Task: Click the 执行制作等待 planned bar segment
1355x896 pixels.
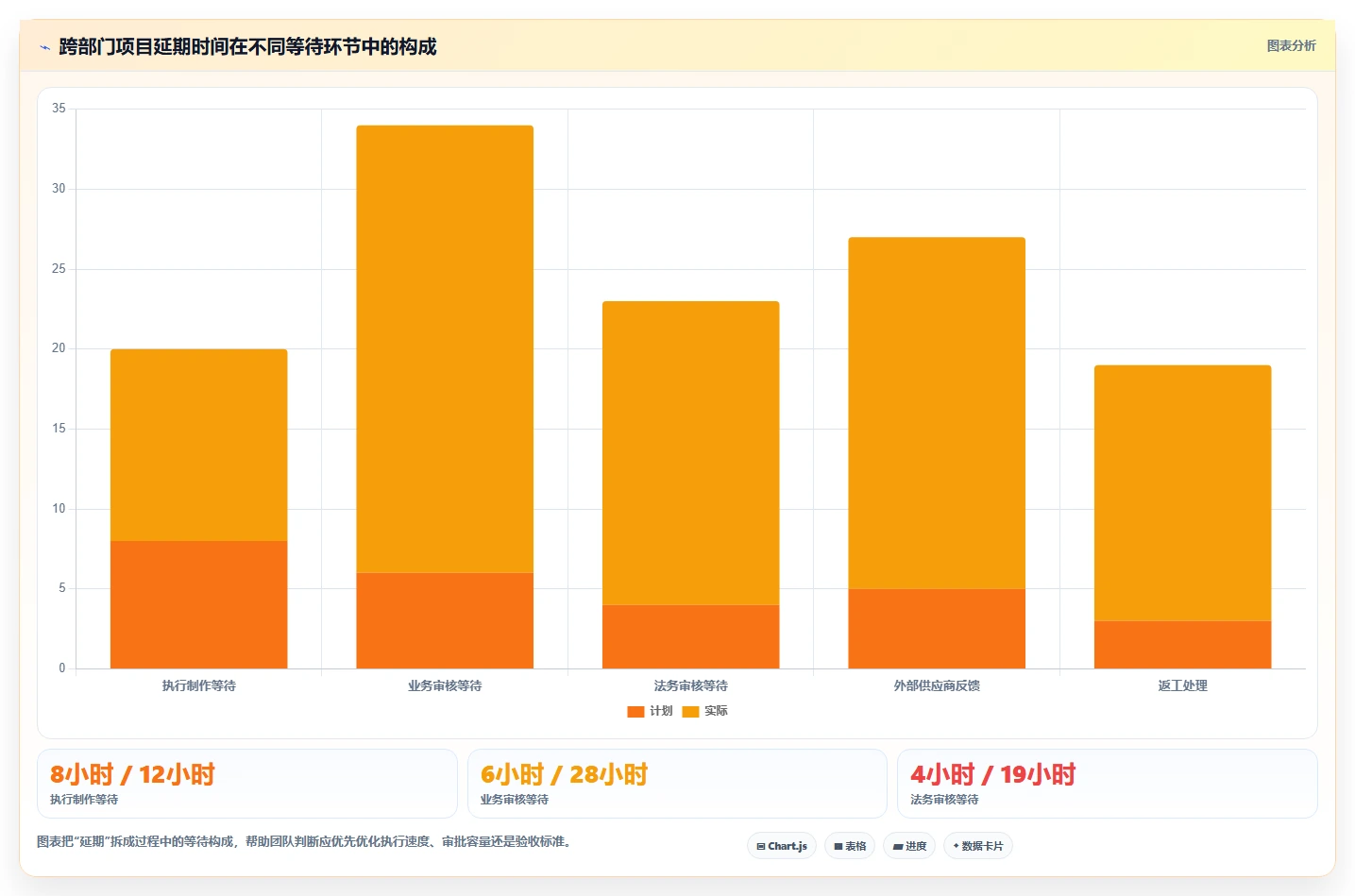Action: coord(199,604)
